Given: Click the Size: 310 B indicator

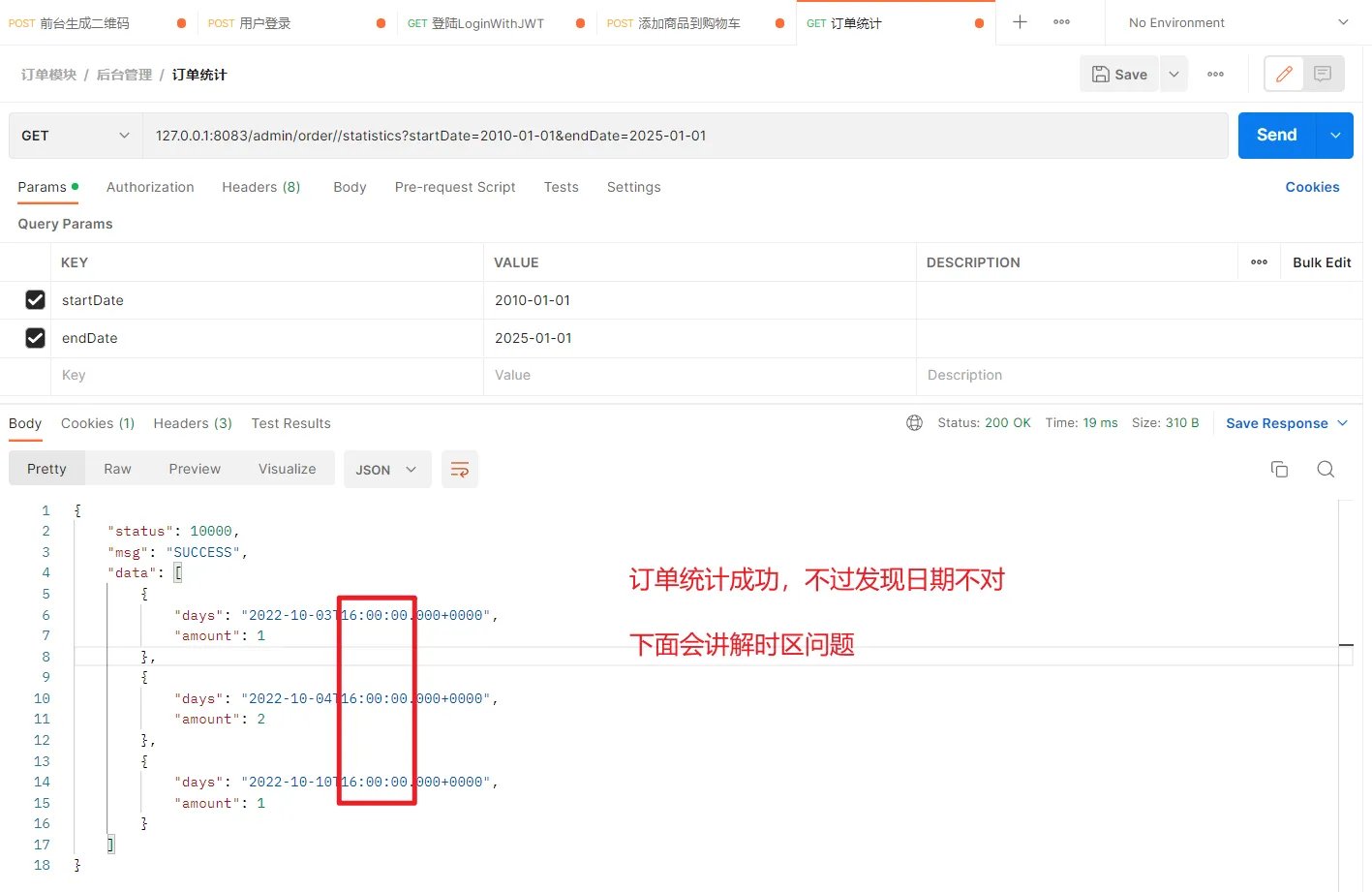Looking at the screenshot, I should click(1165, 423).
